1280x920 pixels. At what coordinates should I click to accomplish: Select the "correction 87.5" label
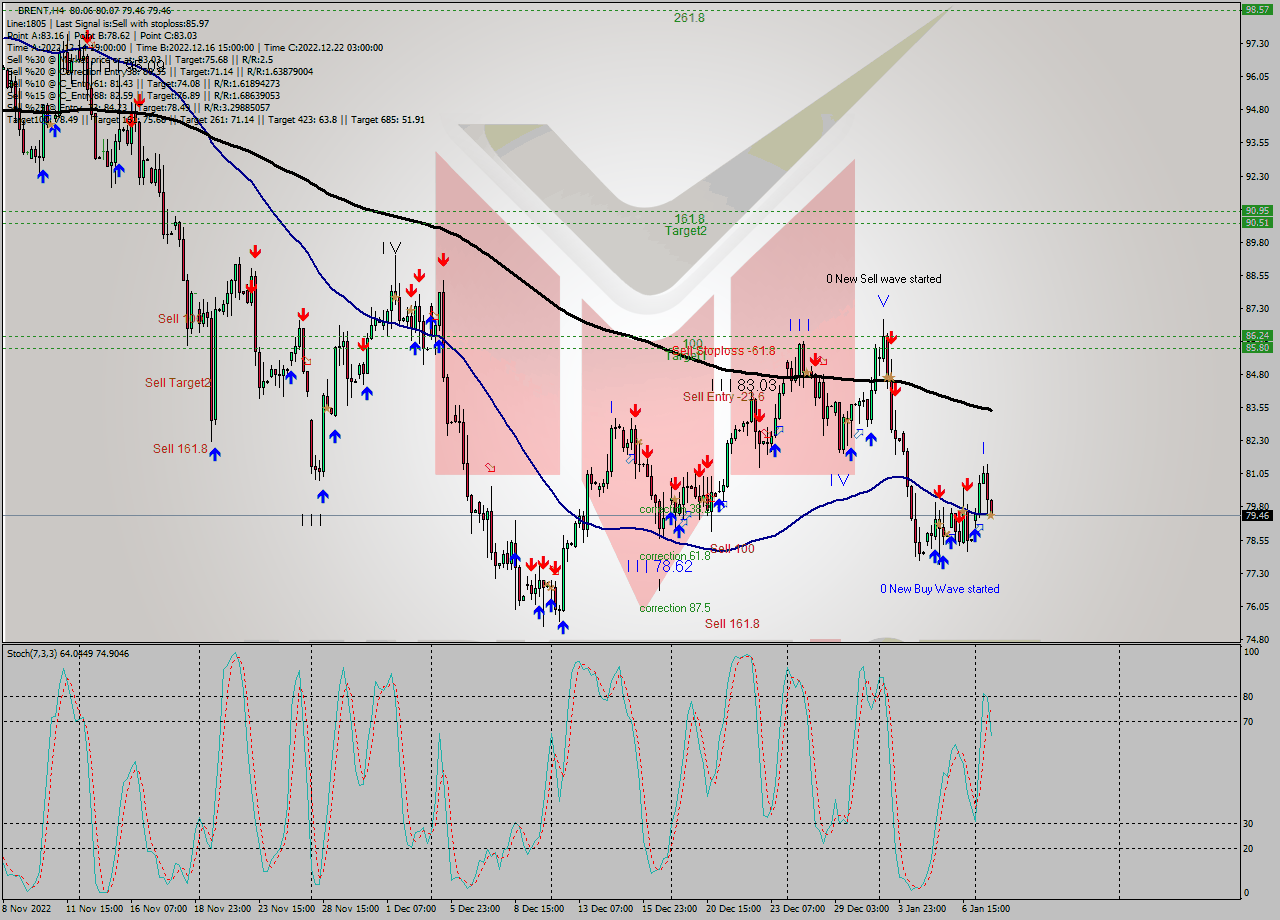[675, 608]
